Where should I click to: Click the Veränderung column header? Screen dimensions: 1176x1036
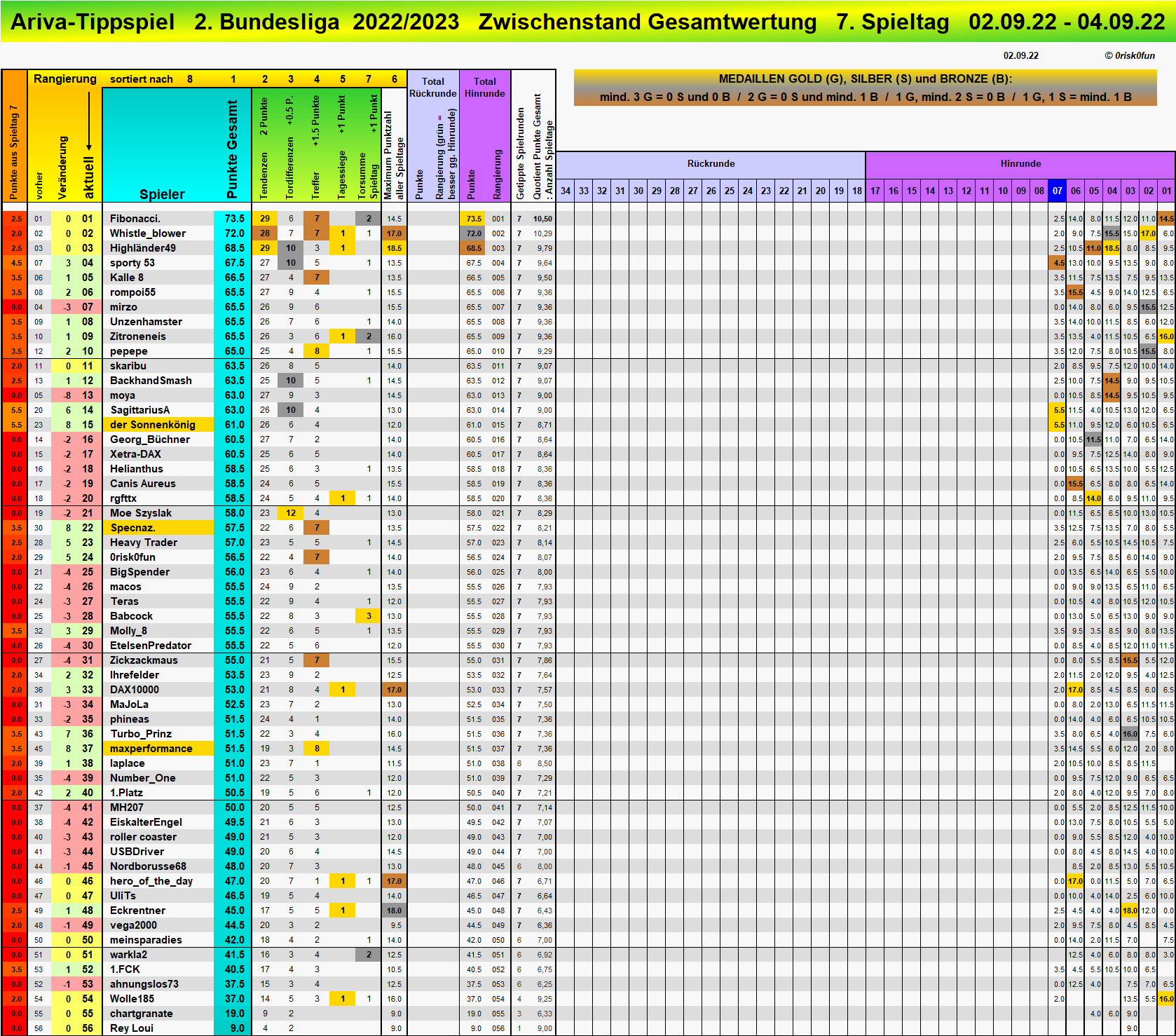click(x=63, y=167)
